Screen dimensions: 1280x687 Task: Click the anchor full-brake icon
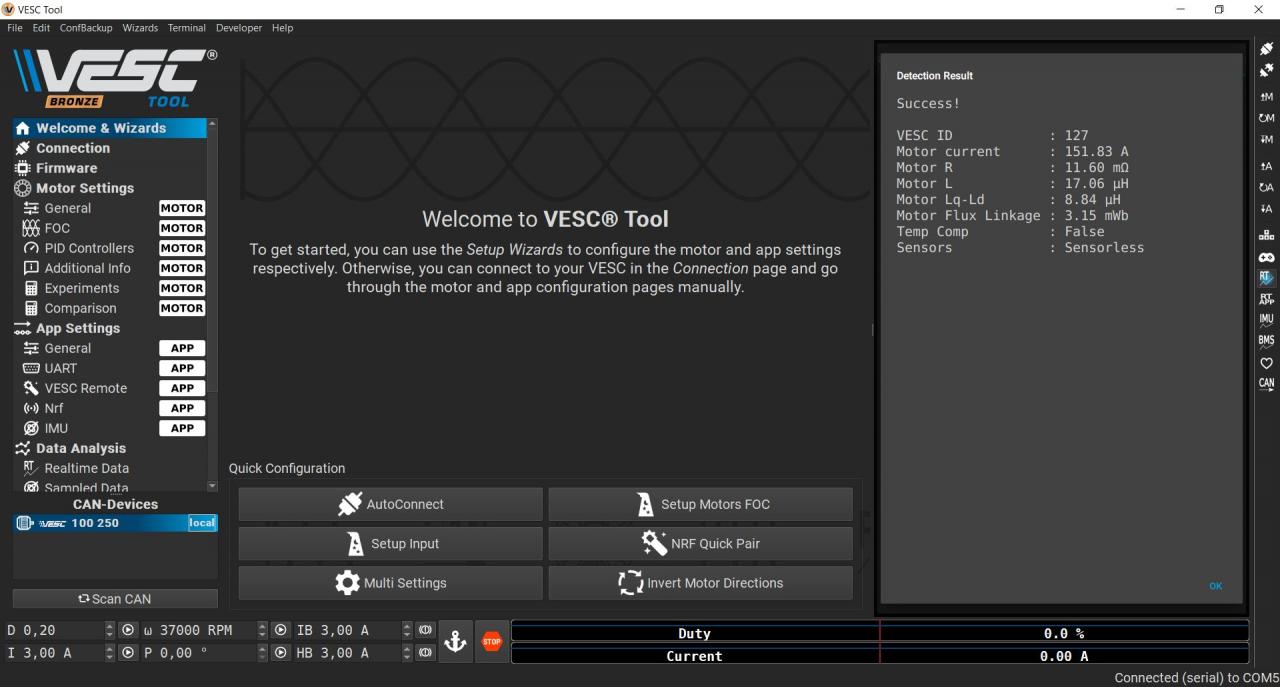pyautogui.click(x=456, y=642)
